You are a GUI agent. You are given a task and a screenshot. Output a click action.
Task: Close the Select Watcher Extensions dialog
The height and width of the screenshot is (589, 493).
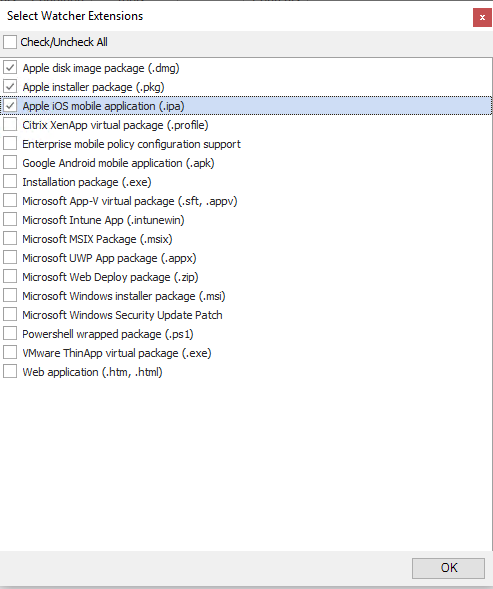tap(482, 17)
